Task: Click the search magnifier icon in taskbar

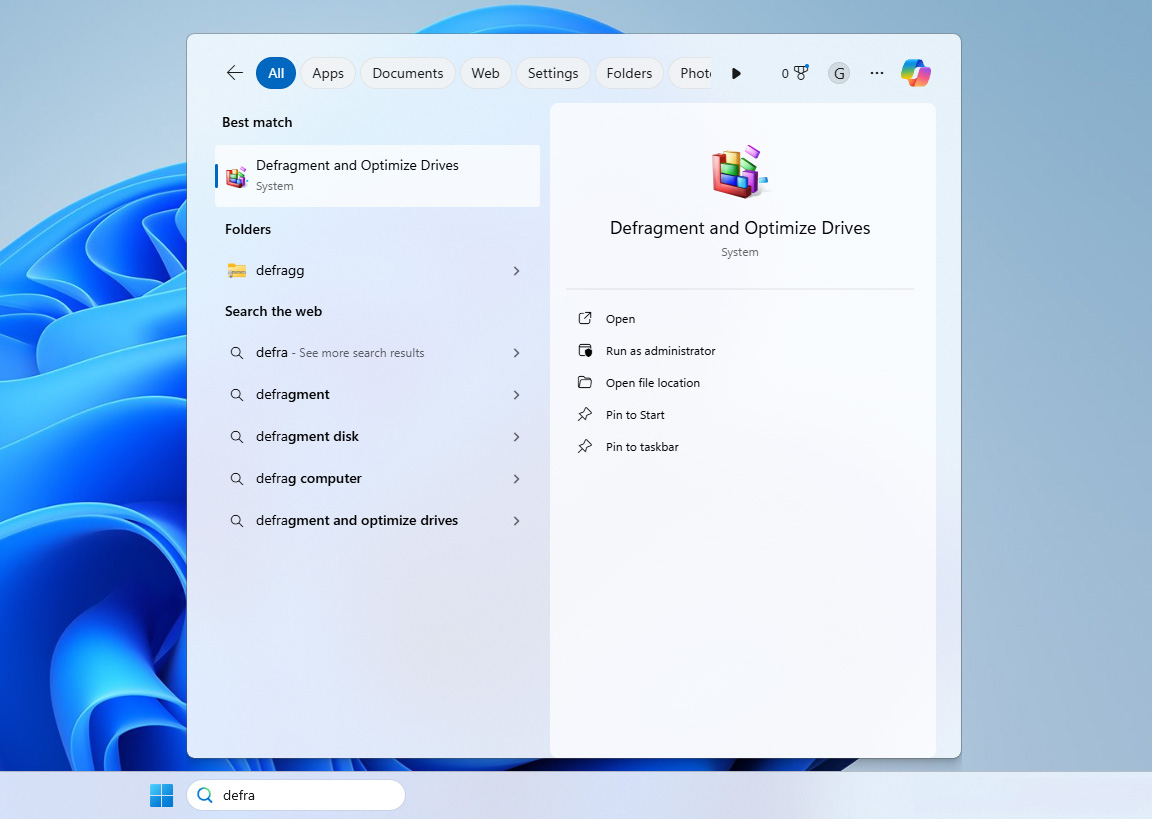Action: [x=205, y=794]
